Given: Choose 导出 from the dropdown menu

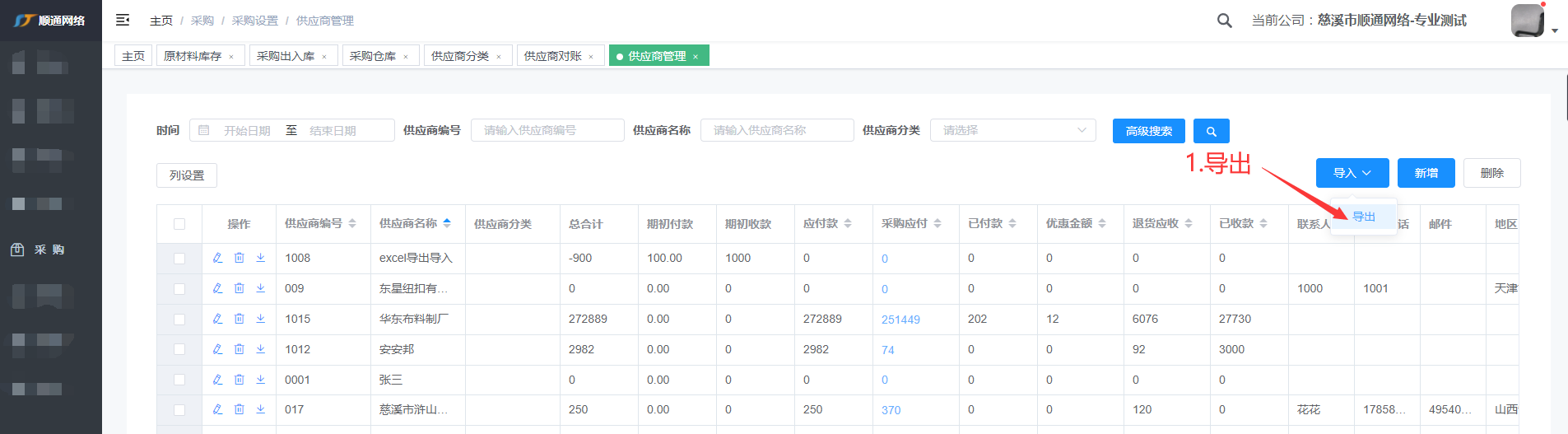Looking at the screenshot, I should tap(1364, 217).
